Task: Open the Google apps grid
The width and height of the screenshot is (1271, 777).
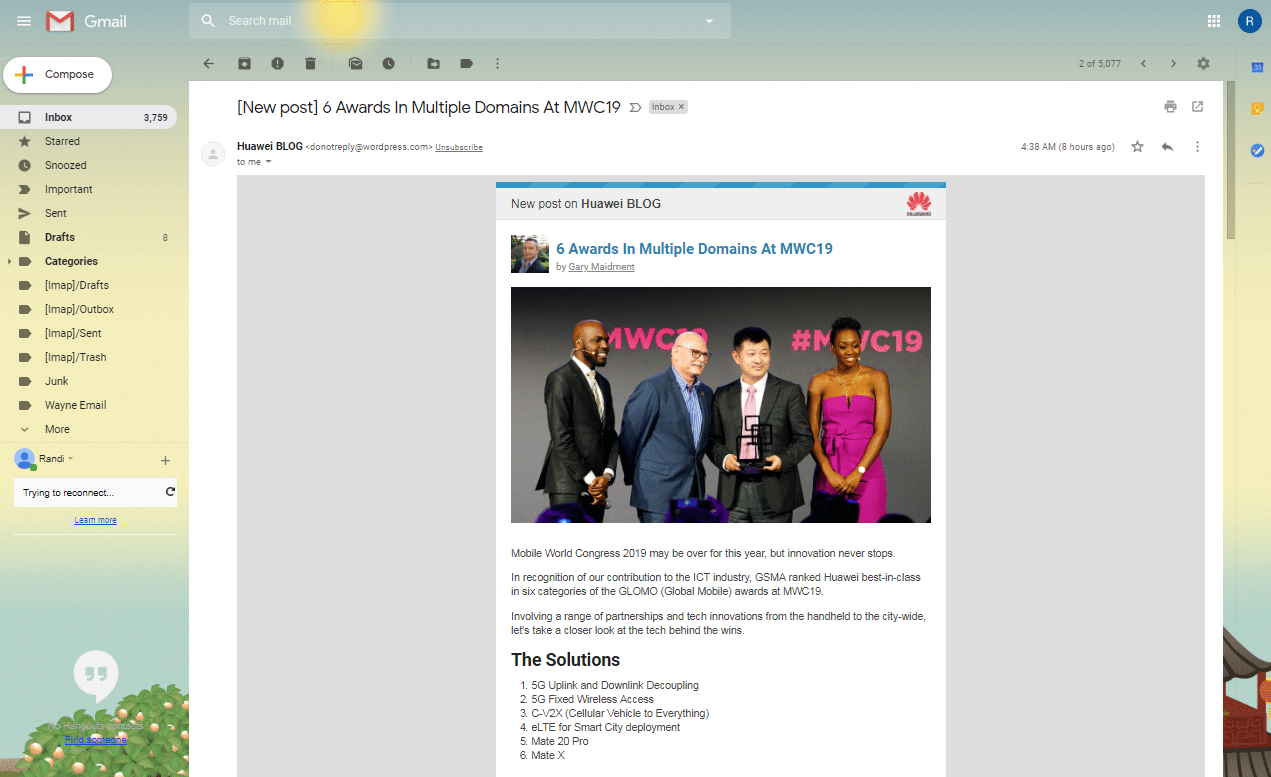Action: (1214, 21)
